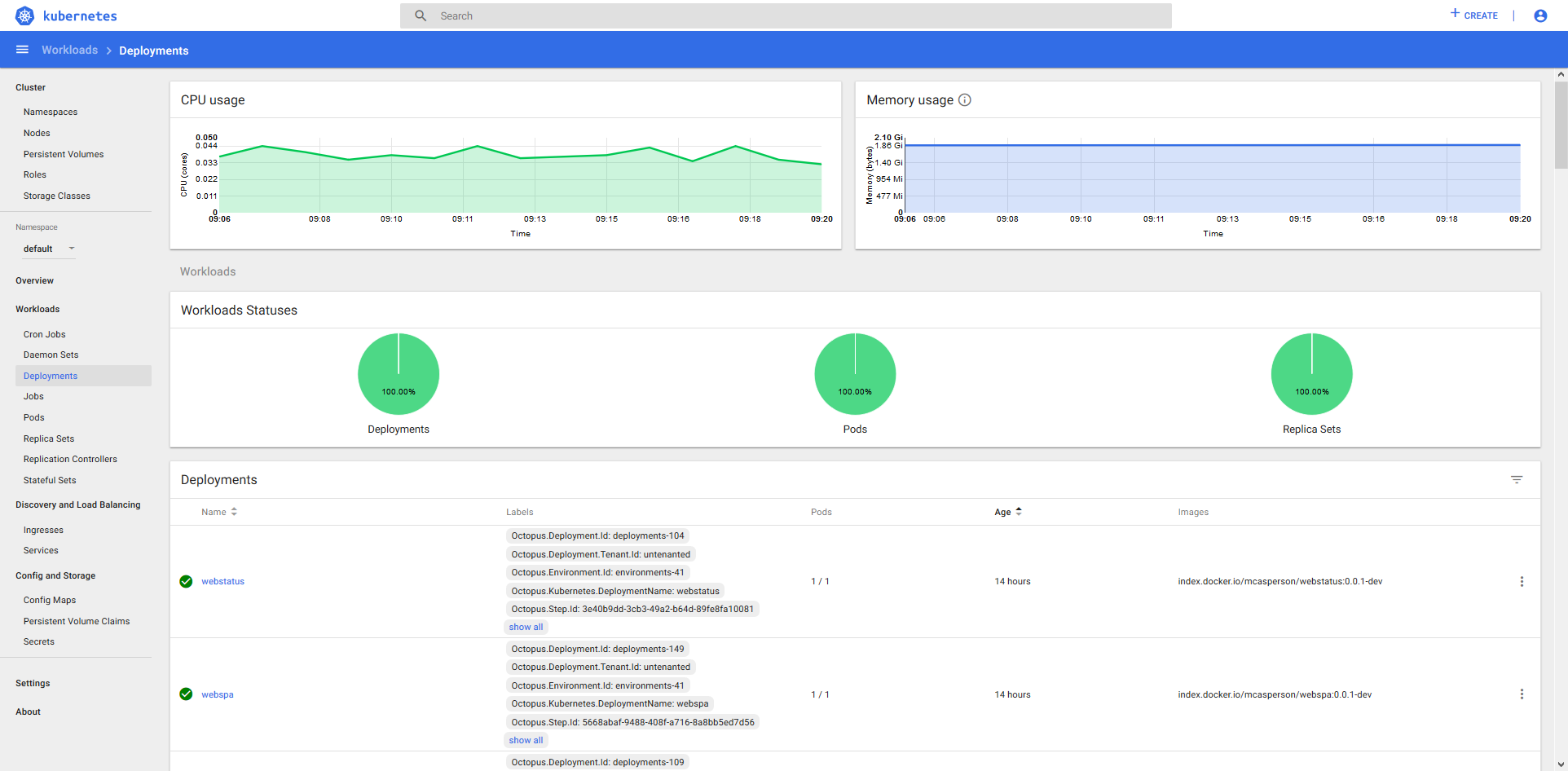The height and width of the screenshot is (771, 1568).
Task: Click the CREATE icon in the header
Action: click(x=1473, y=15)
